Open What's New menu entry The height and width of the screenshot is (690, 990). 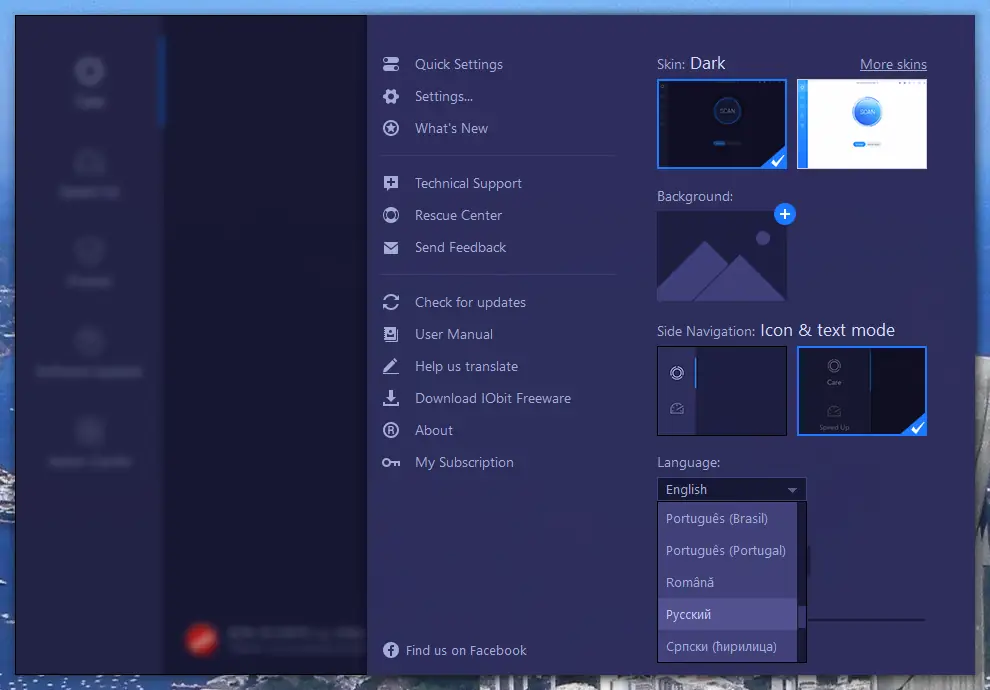451,128
